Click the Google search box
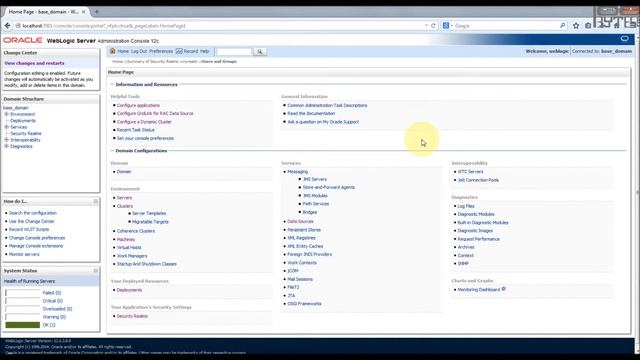Image resolution: width=640 pixels, height=360 pixels. coord(506,26)
